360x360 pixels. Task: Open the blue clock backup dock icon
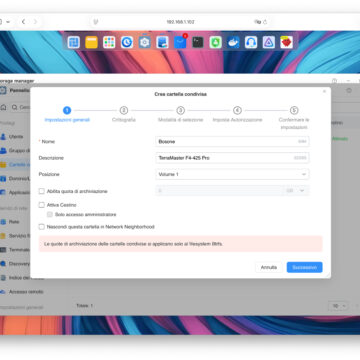(127, 42)
